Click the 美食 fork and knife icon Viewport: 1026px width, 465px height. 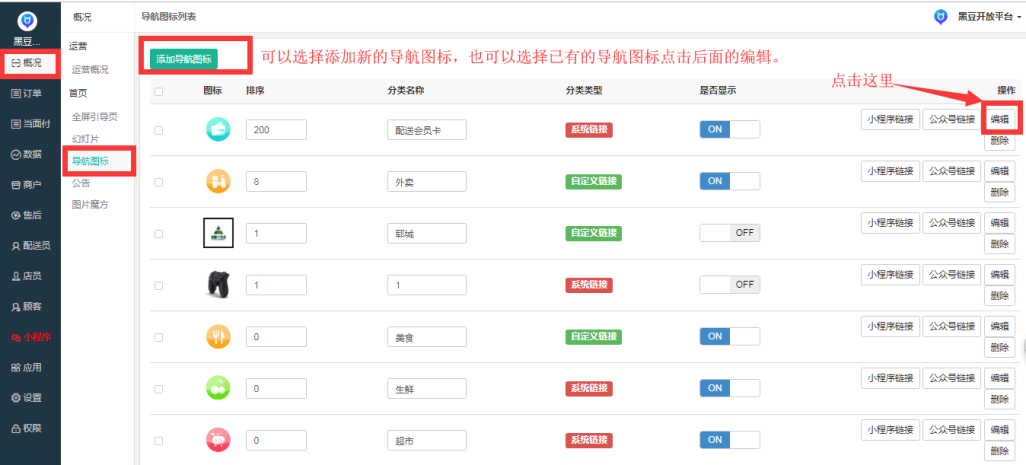pyautogui.click(x=218, y=336)
